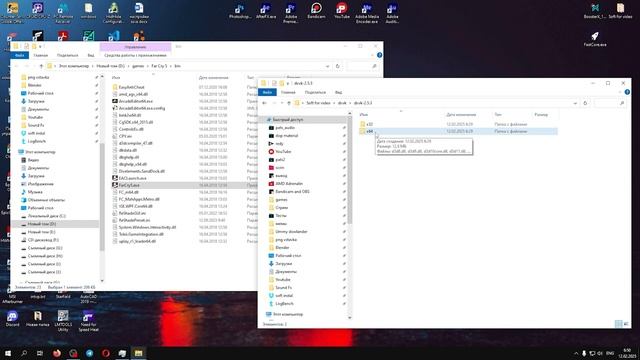
Task: Open recent locations dropdown in dxvk window
Action: click(x=282, y=103)
